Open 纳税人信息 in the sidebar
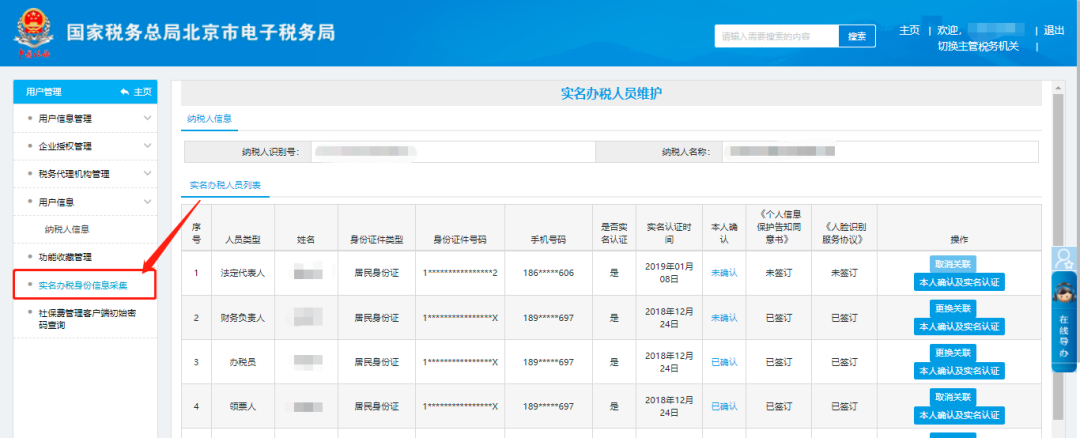 coord(67,229)
